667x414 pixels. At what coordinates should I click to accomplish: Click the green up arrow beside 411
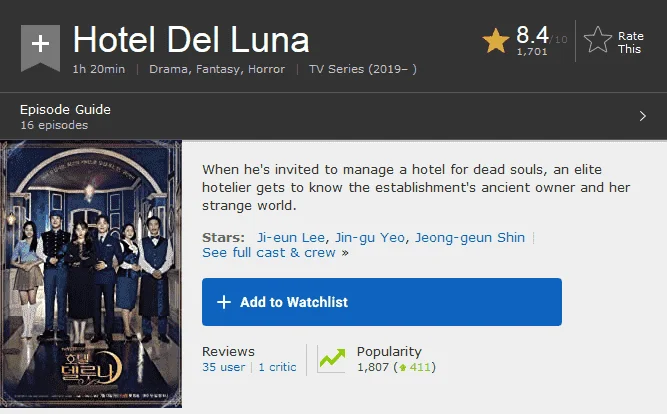[x=402, y=367]
